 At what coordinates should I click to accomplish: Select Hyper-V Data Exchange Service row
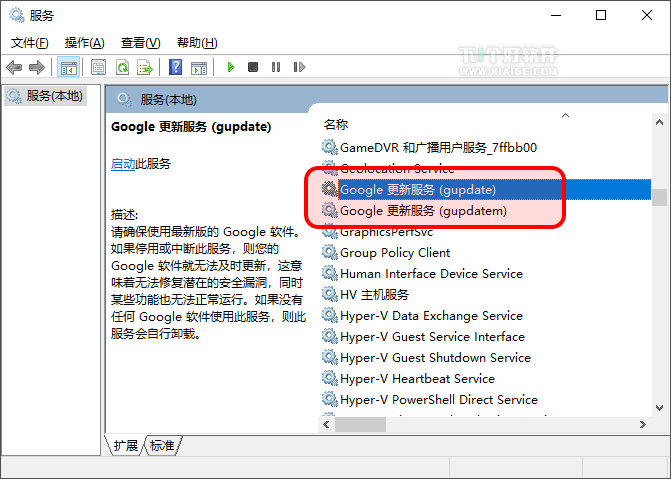point(486,315)
